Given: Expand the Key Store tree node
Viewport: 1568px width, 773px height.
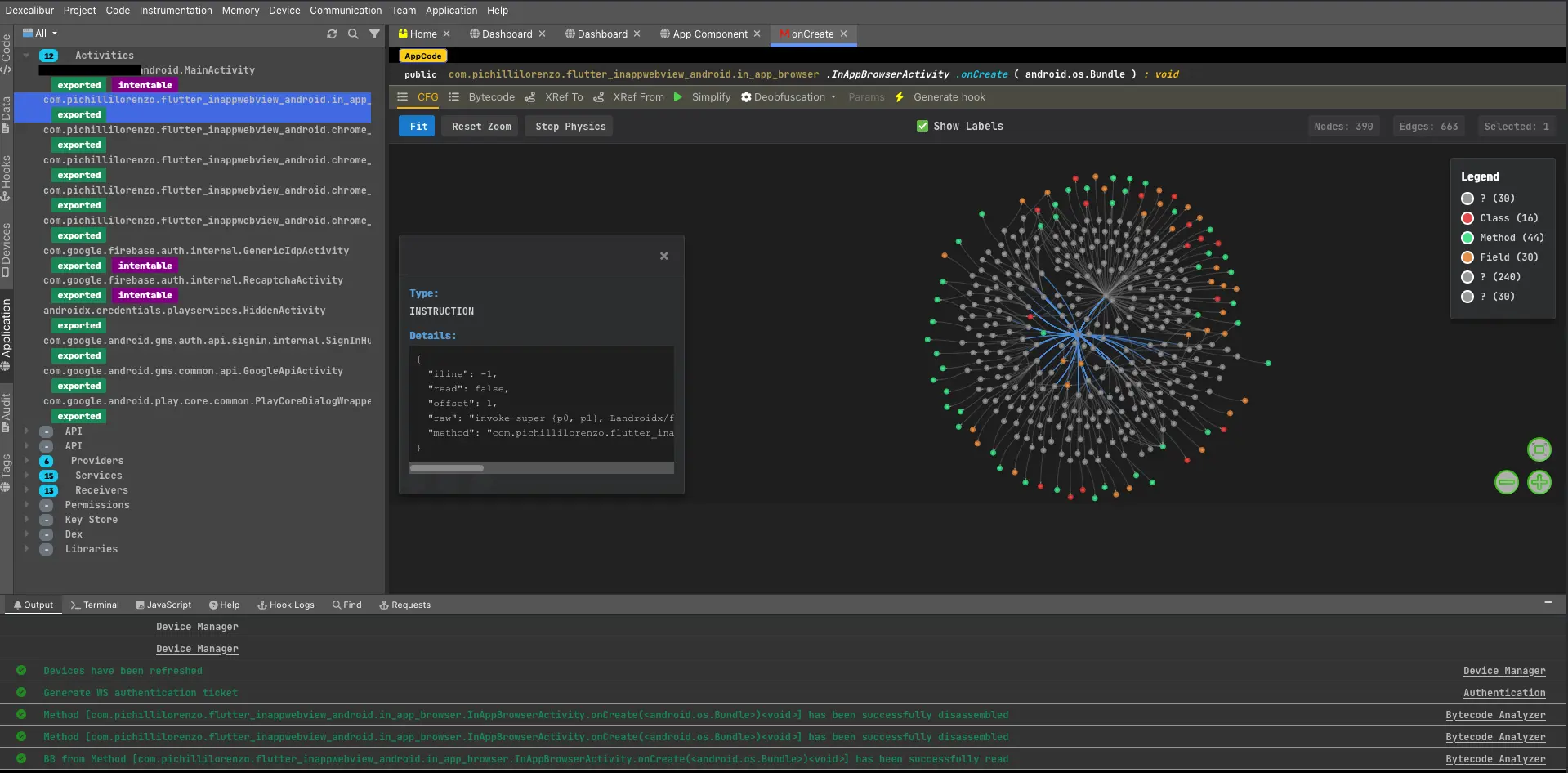Looking at the screenshot, I should (x=27, y=520).
